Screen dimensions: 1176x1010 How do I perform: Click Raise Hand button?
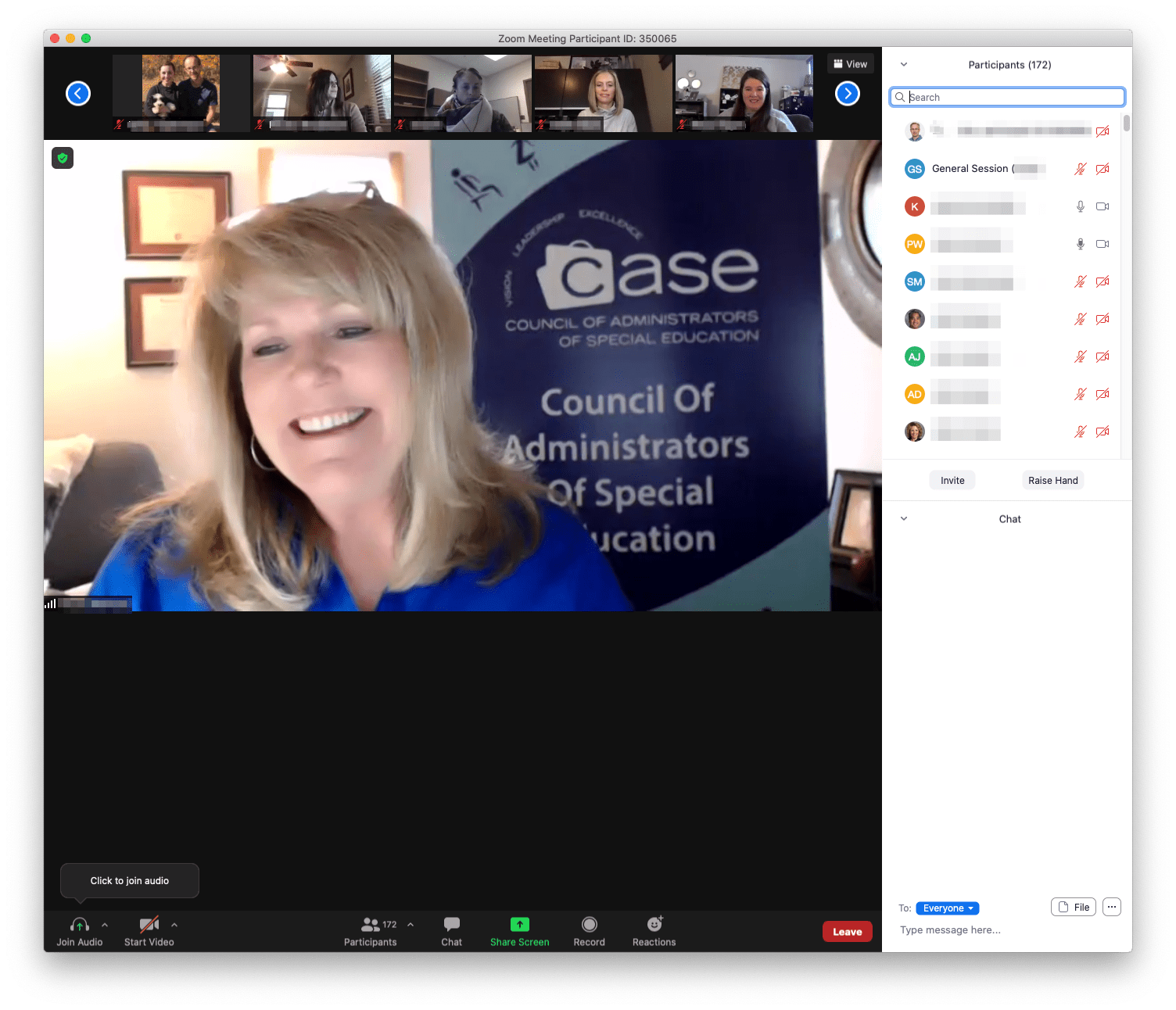click(x=1053, y=481)
